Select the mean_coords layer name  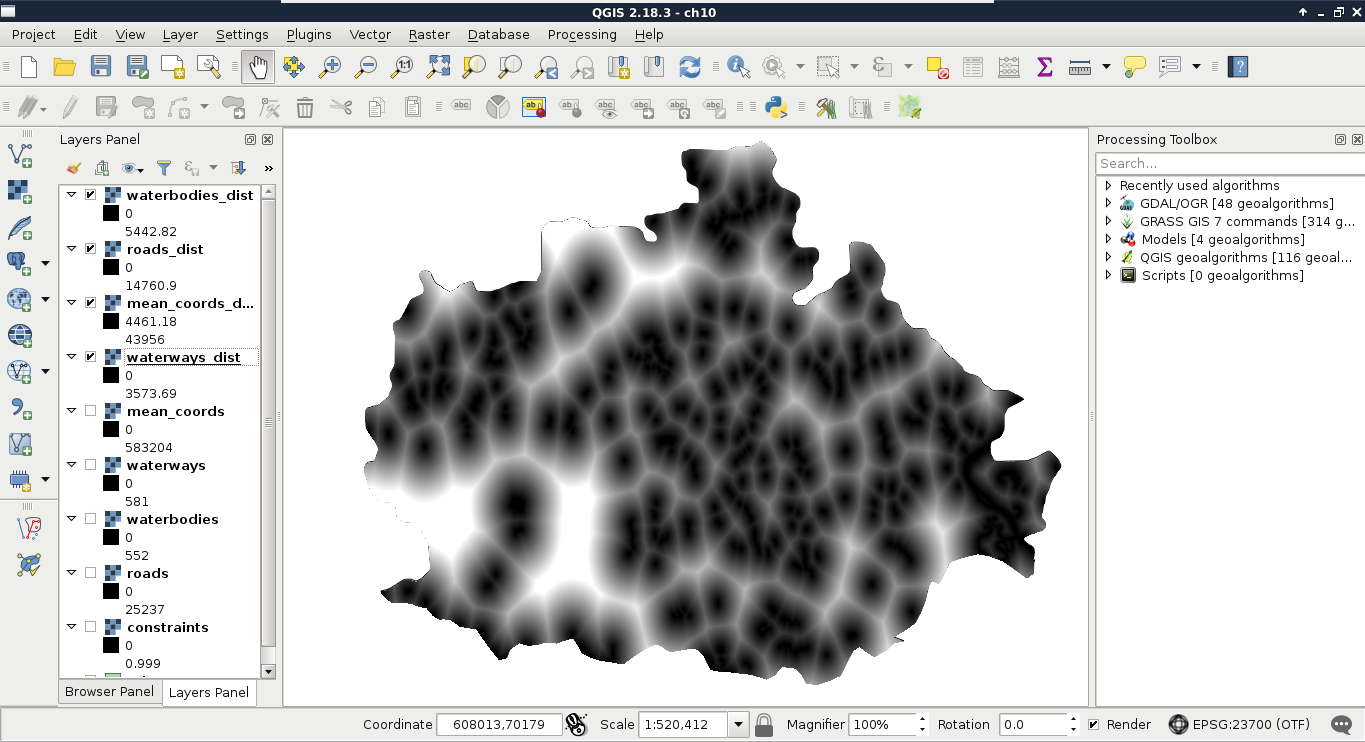(175, 411)
